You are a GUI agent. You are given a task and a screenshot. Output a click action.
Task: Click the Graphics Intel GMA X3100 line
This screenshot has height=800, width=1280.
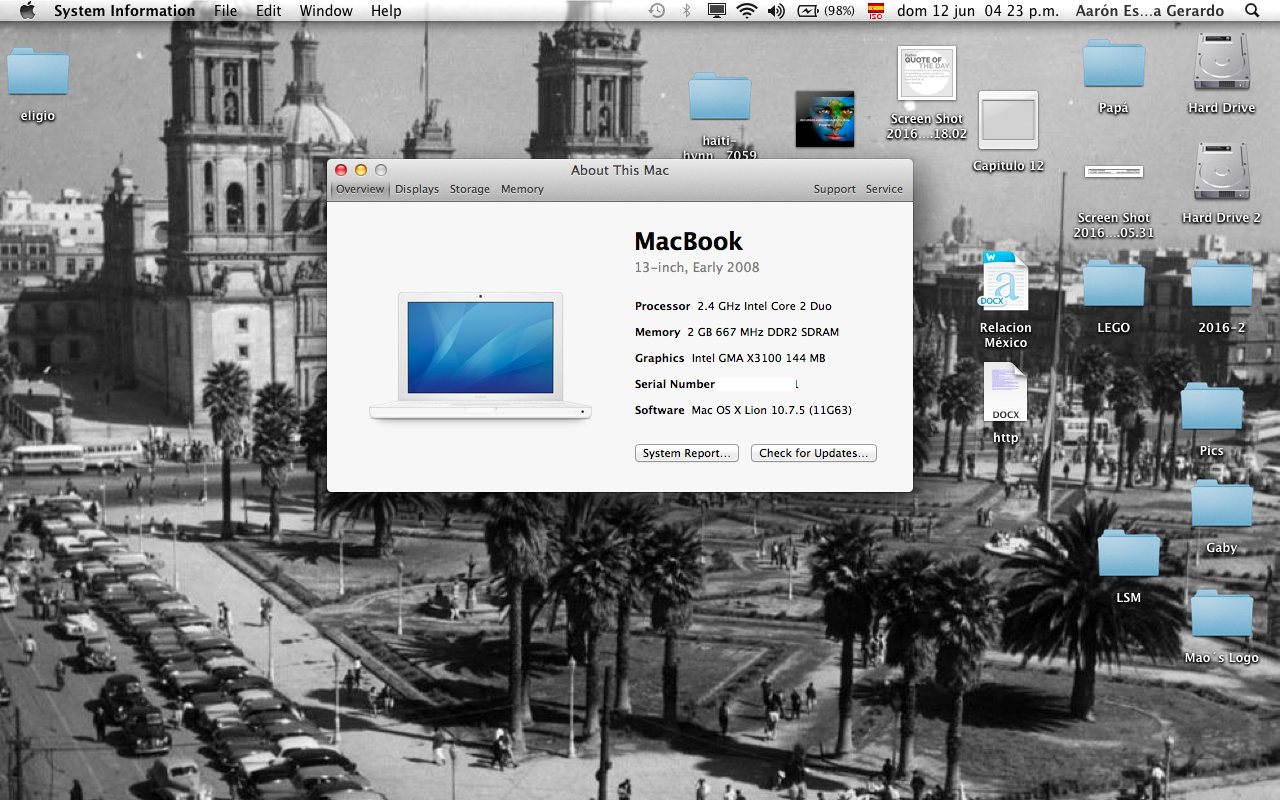click(730, 358)
